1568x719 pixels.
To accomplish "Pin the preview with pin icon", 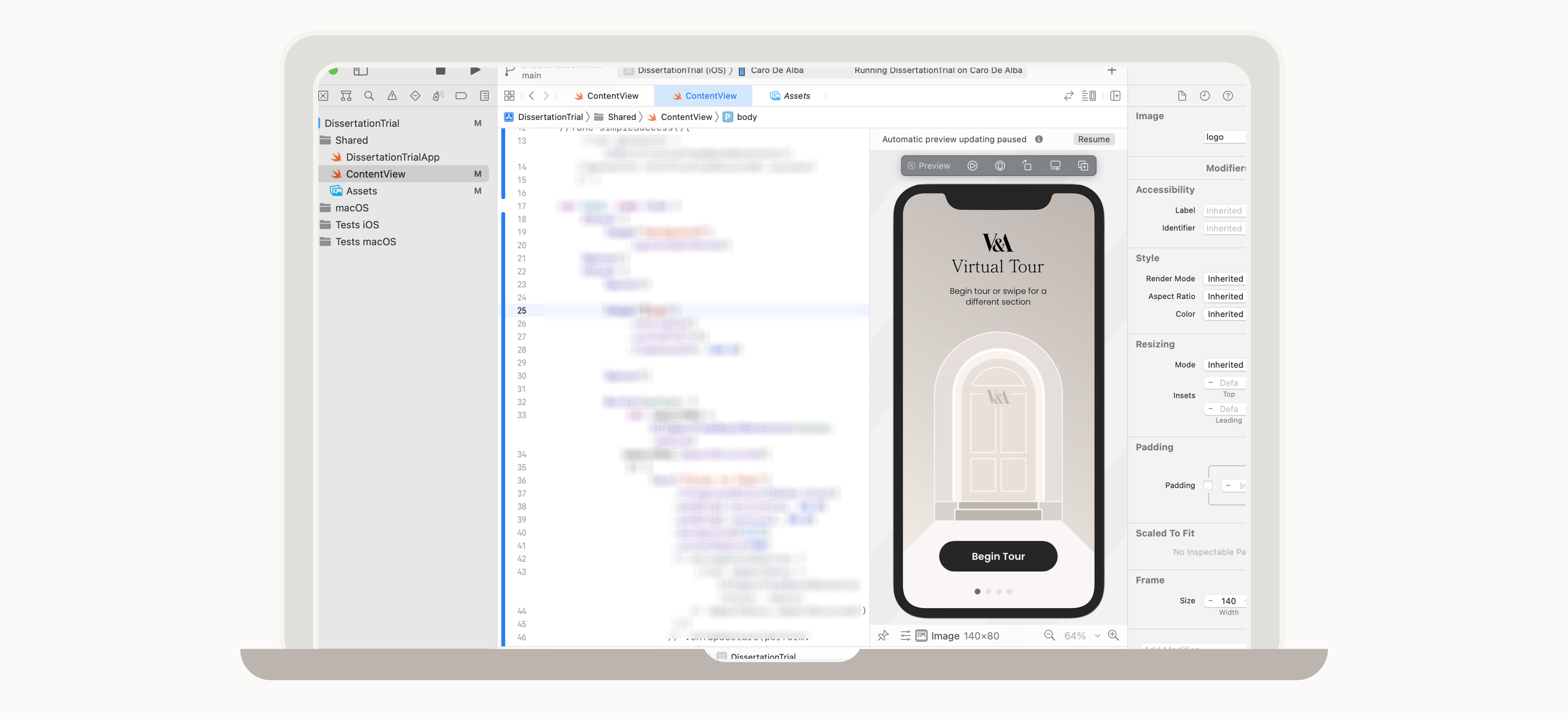I will click(883, 635).
